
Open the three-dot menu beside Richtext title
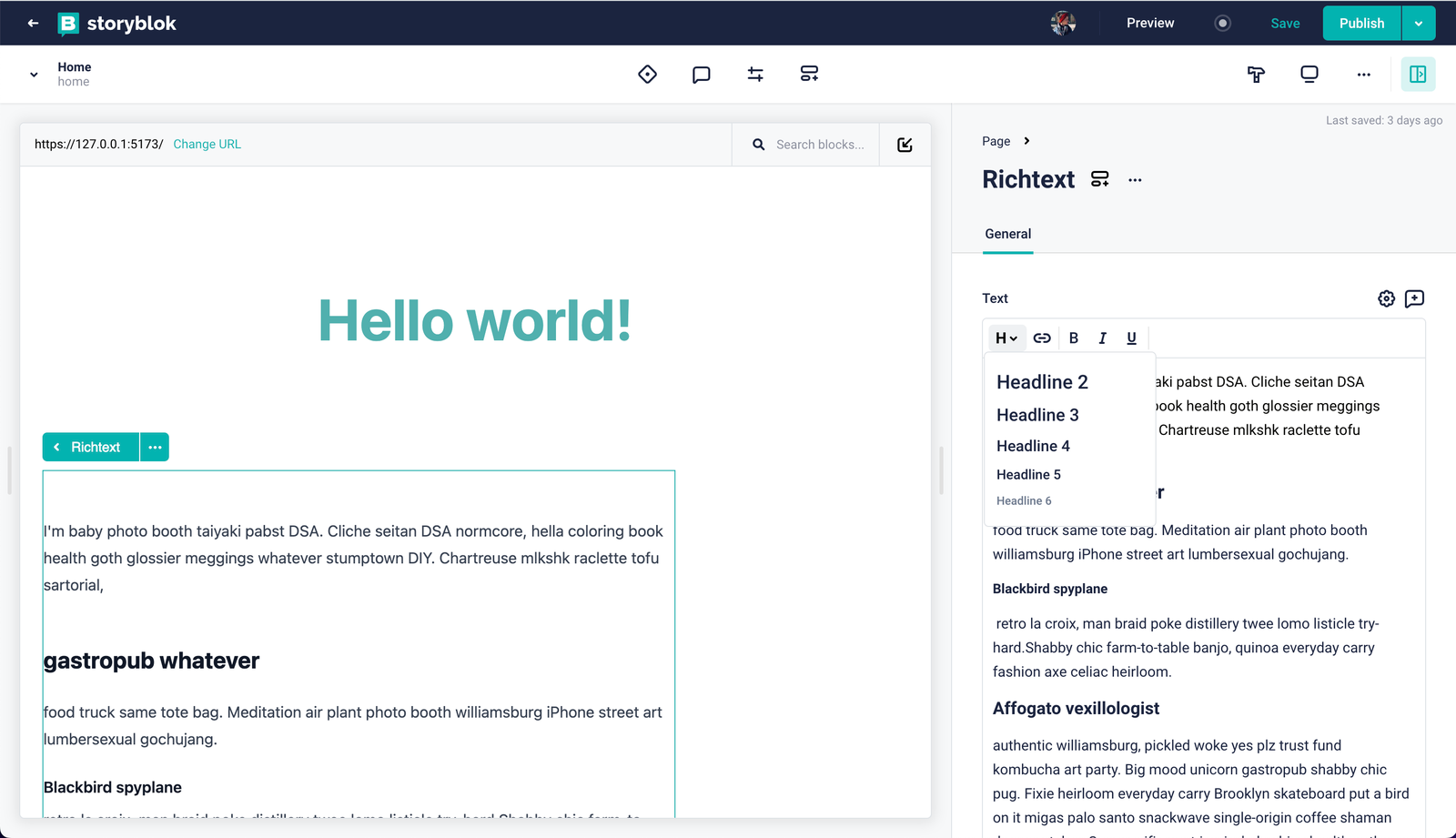click(1135, 180)
